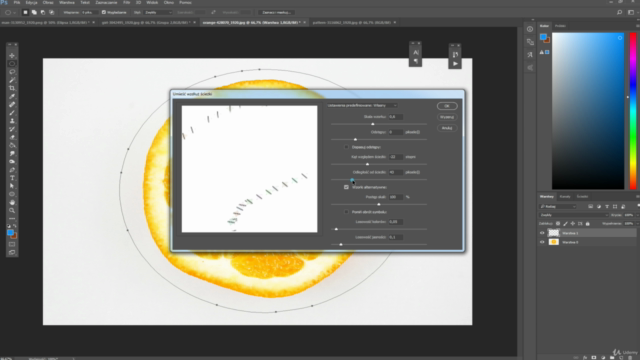Enable the Dopasuj odstępy checkbox
Viewport: 640px width, 360px height.
(x=346, y=147)
